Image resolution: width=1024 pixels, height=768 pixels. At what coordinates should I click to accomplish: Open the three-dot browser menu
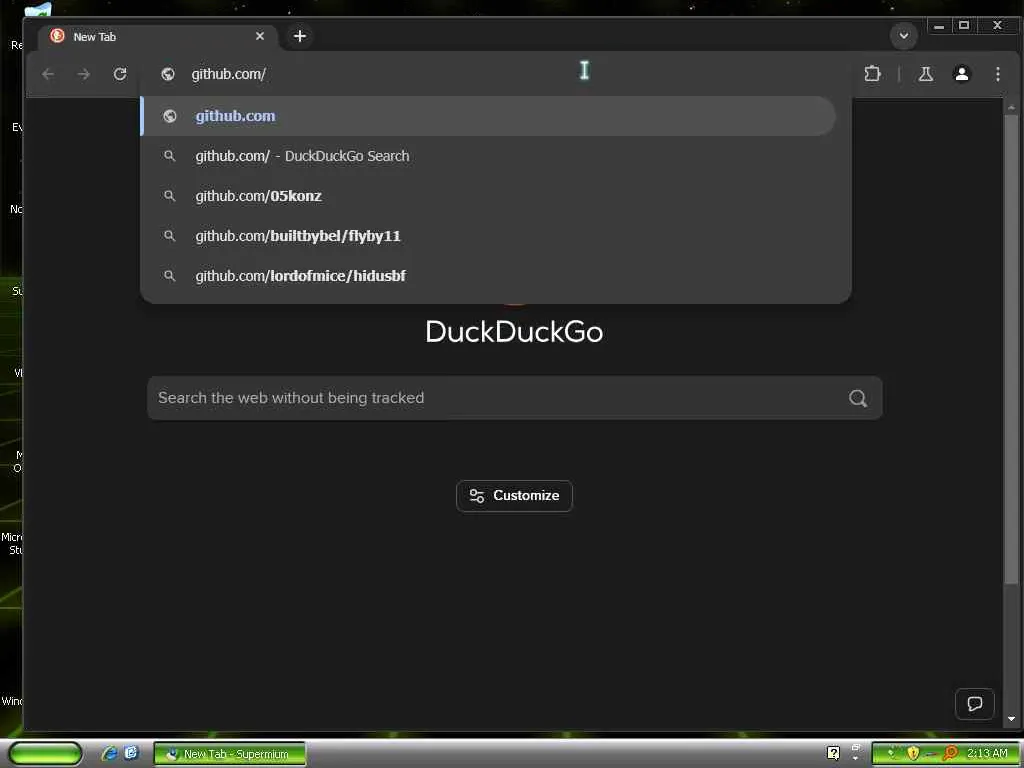pyautogui.click(x=997, y=74)
